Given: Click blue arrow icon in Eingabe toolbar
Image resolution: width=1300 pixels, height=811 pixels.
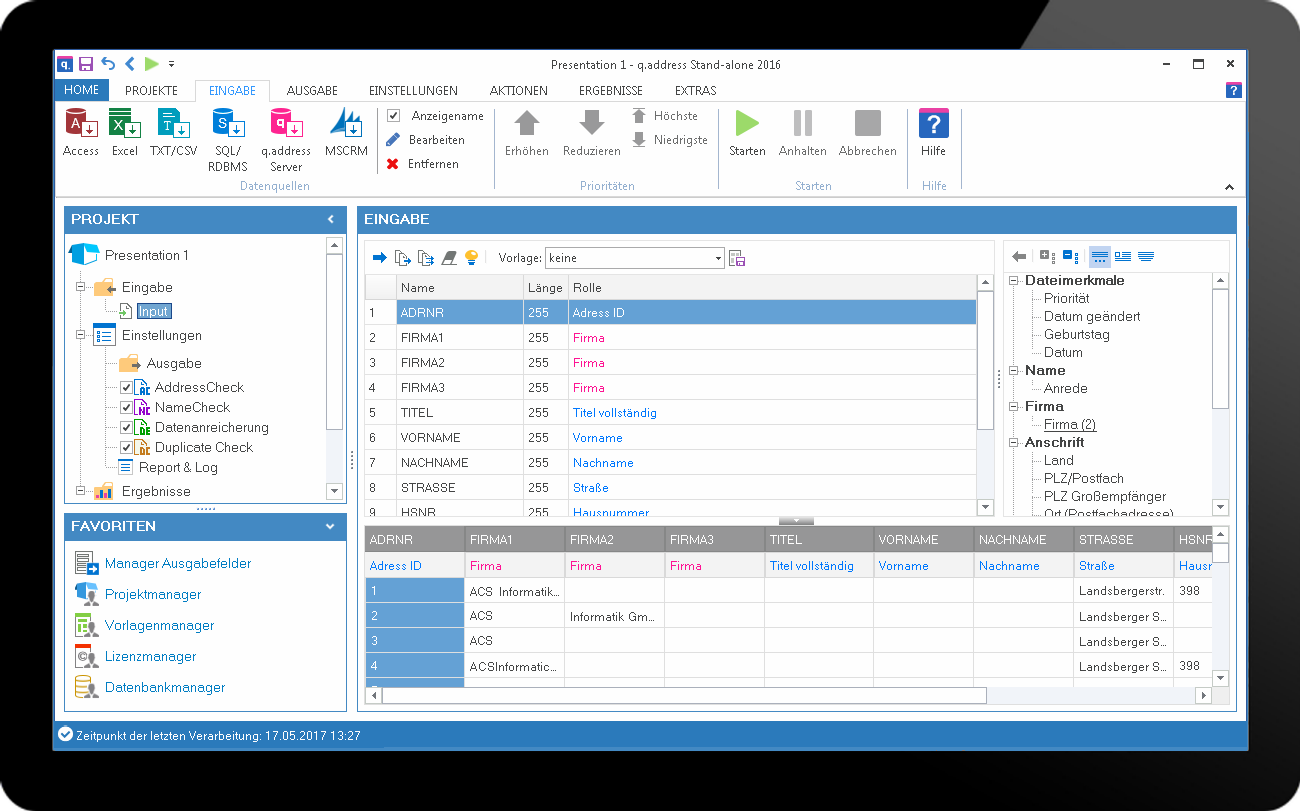Looking at the screenshot, I should tap(380, 258).
